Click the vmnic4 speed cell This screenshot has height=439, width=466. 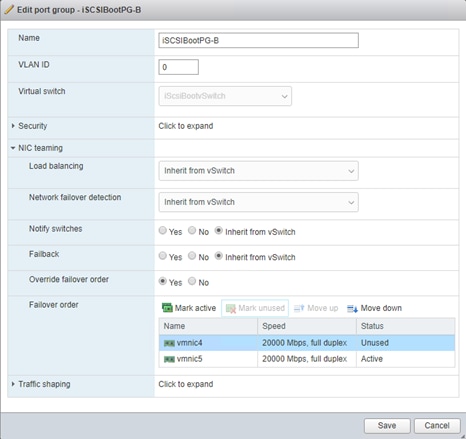(x=307, y=343)
